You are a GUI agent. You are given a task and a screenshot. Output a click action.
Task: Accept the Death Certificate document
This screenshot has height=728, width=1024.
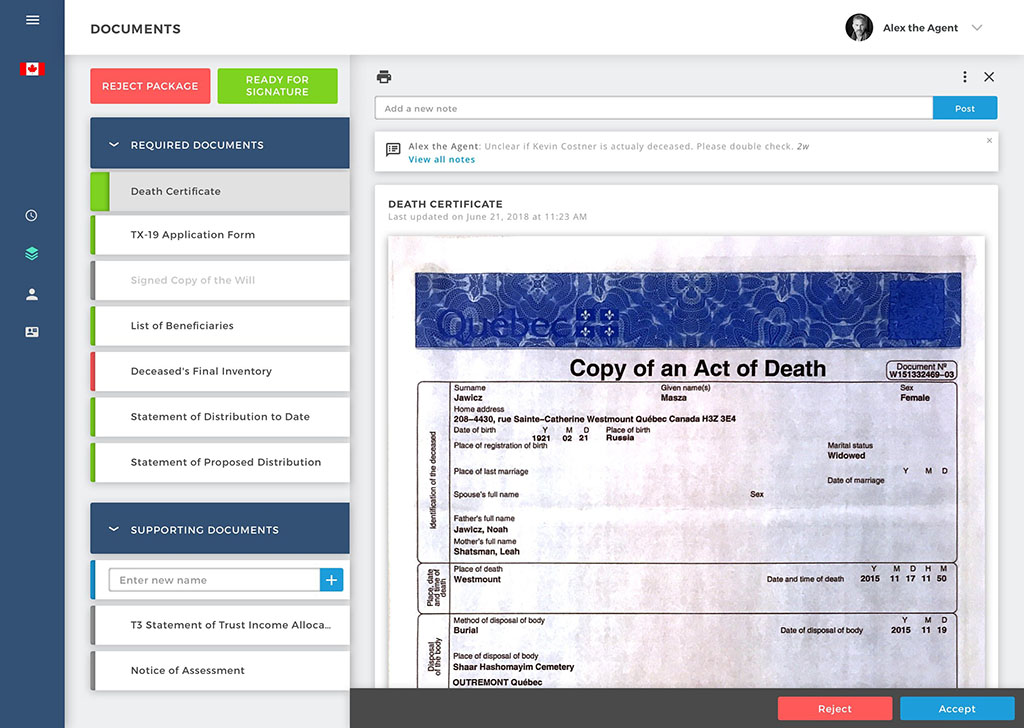click(956, 708)
